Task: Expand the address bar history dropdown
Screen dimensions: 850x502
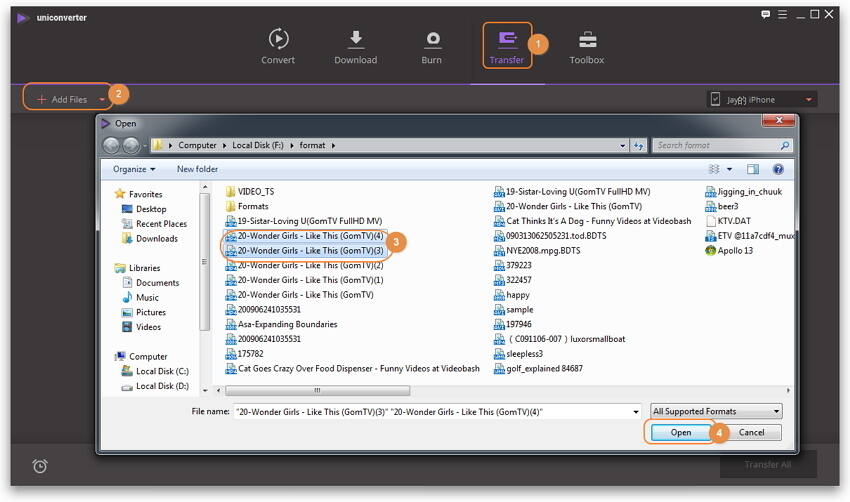Action: point(622,145)
